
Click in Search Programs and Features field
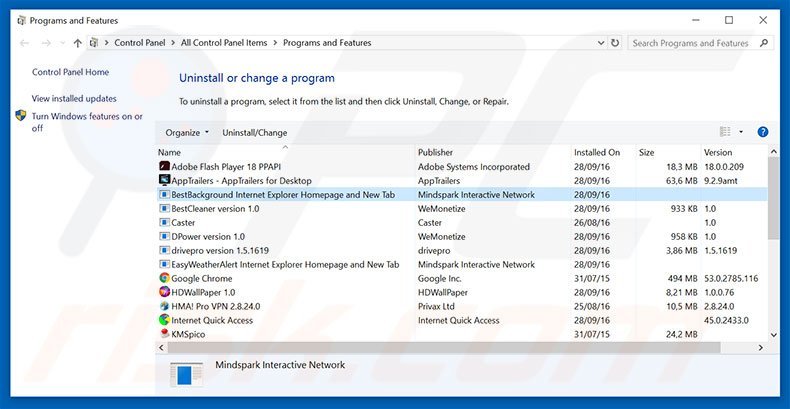(x=690, y=43)
